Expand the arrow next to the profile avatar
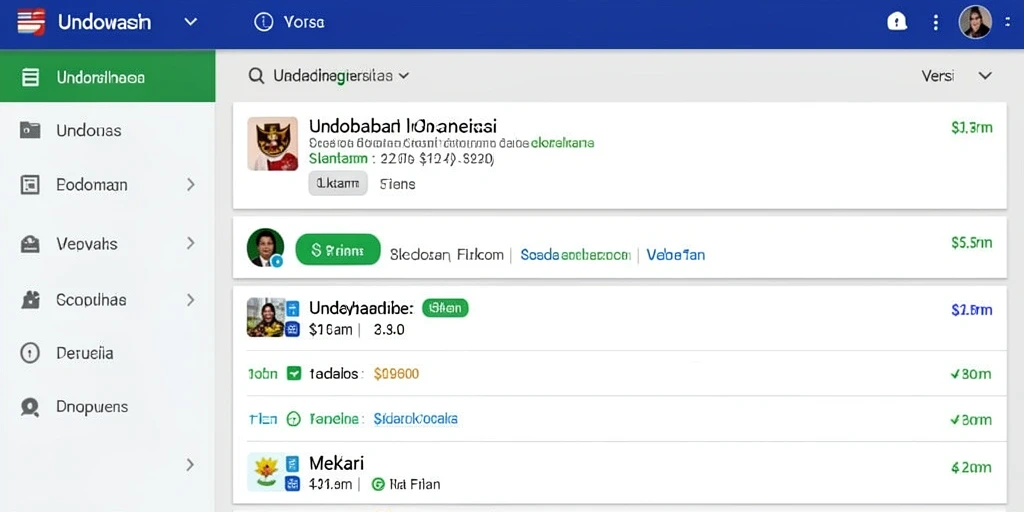This screenshot has width=1024, height=512. [1008, 22]
